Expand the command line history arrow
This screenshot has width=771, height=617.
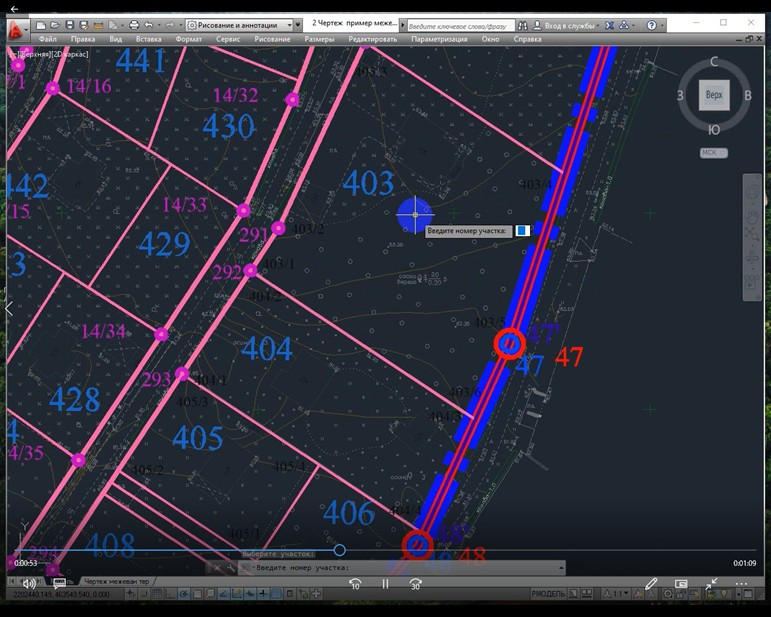click(561, 568)
